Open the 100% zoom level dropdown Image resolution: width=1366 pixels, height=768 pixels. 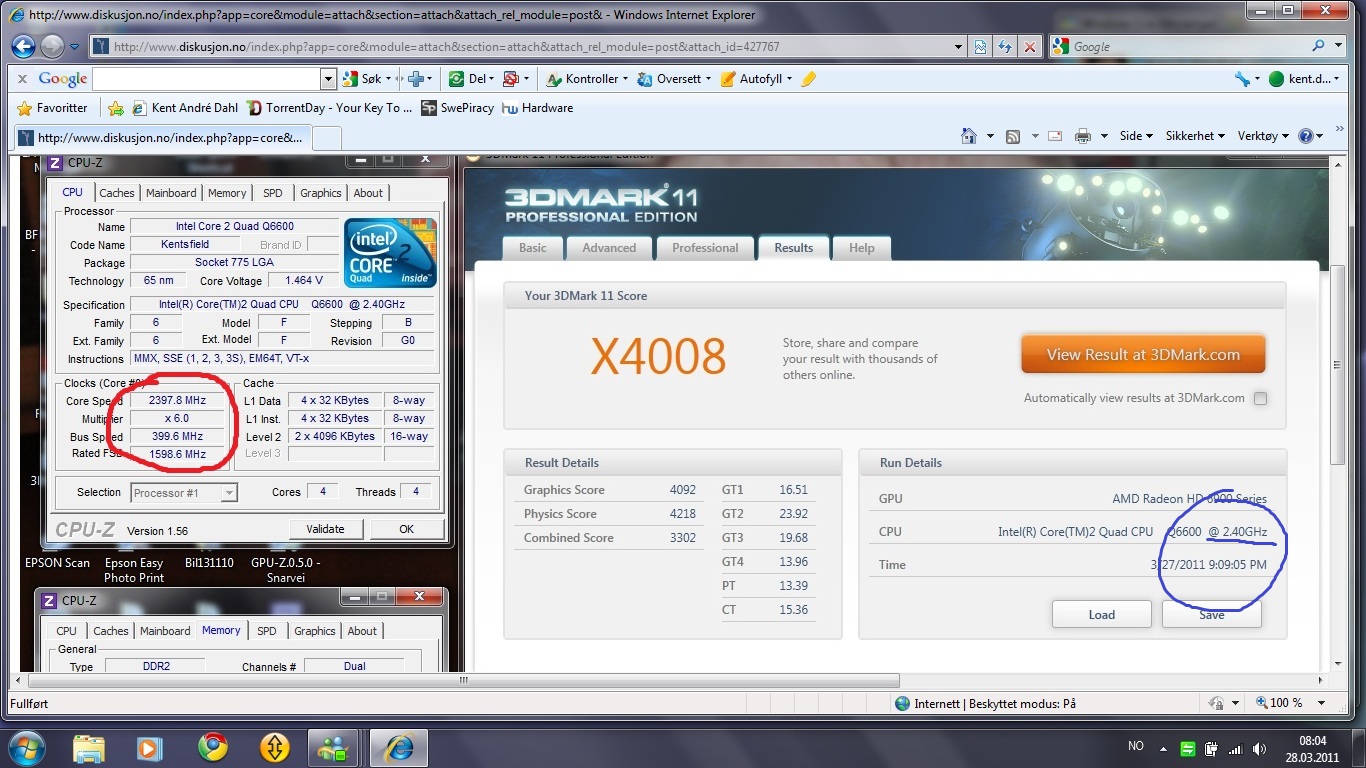click(1322, 703)
